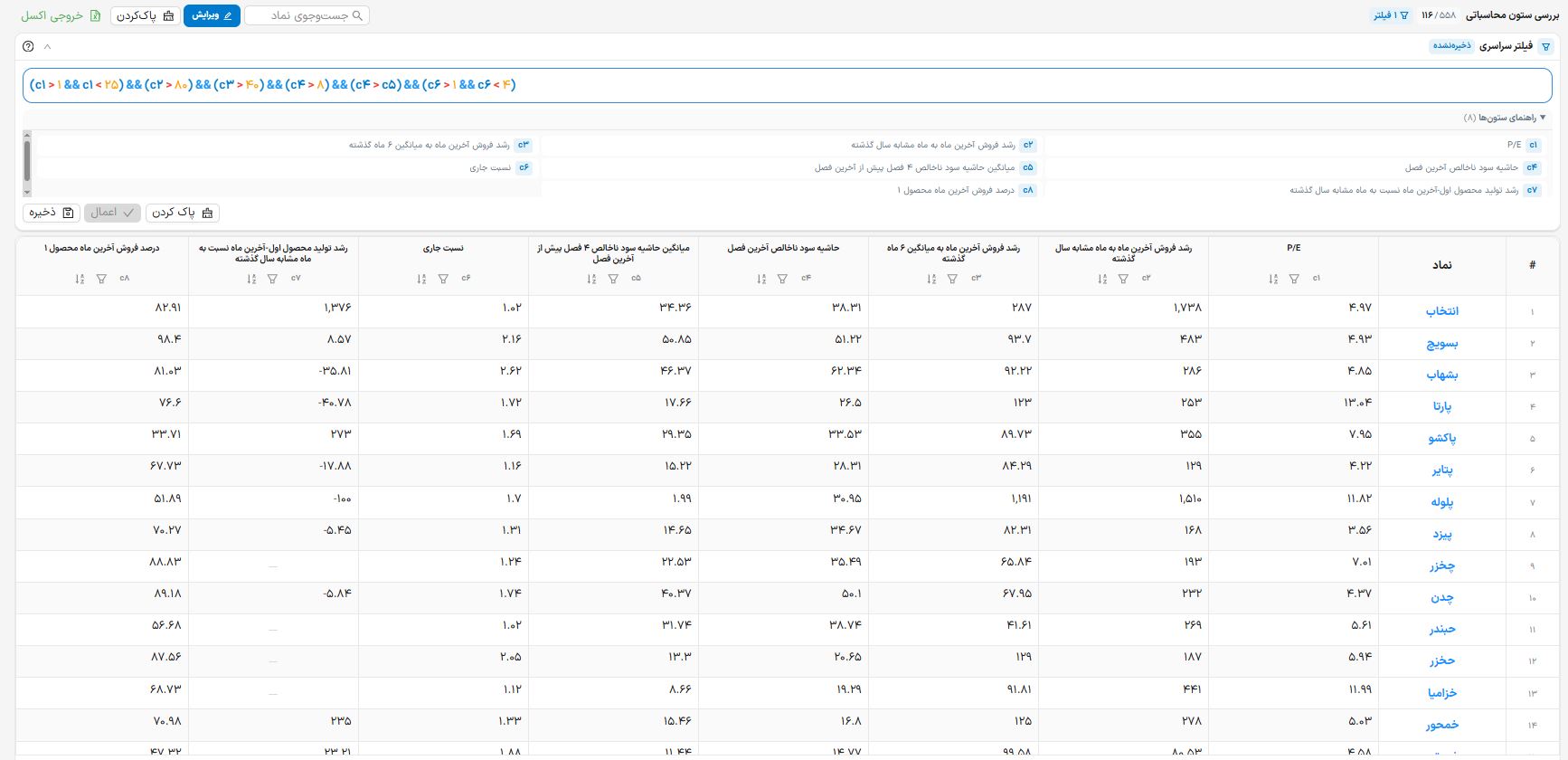
Task: Click the پاک کردن button below formula
Action: coord(182,213)
